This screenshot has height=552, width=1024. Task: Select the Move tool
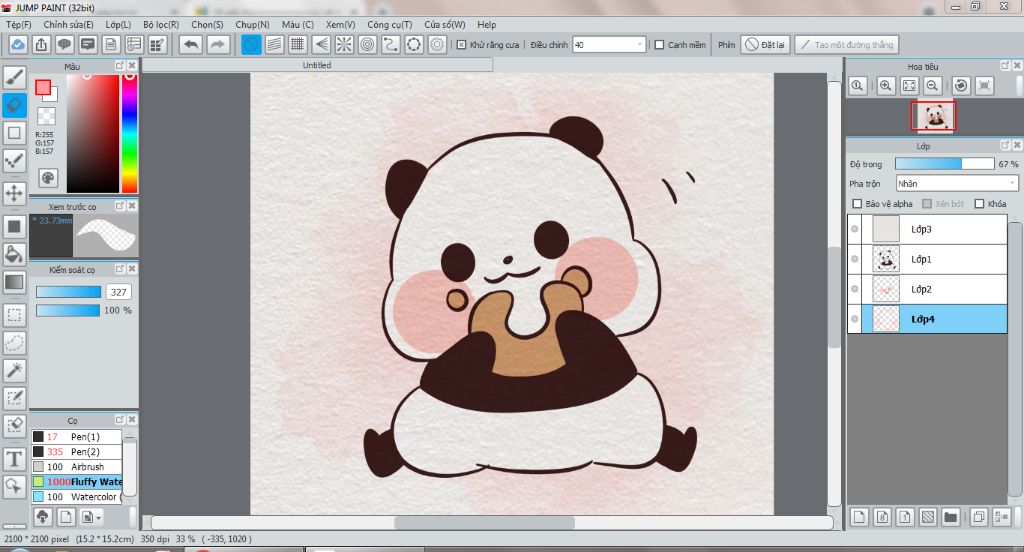tap(14, 193)
